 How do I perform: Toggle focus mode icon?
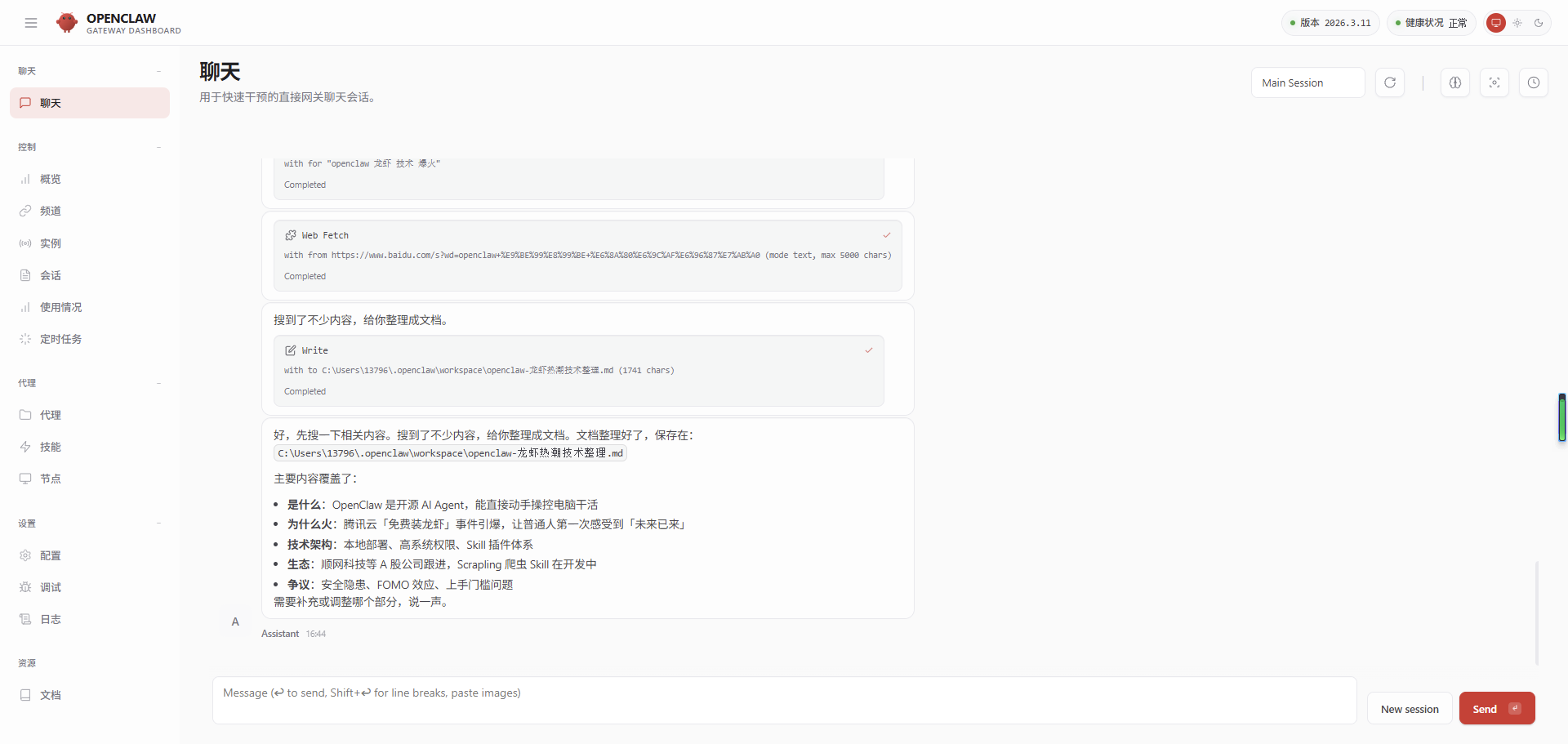(x=1494, y=82)
